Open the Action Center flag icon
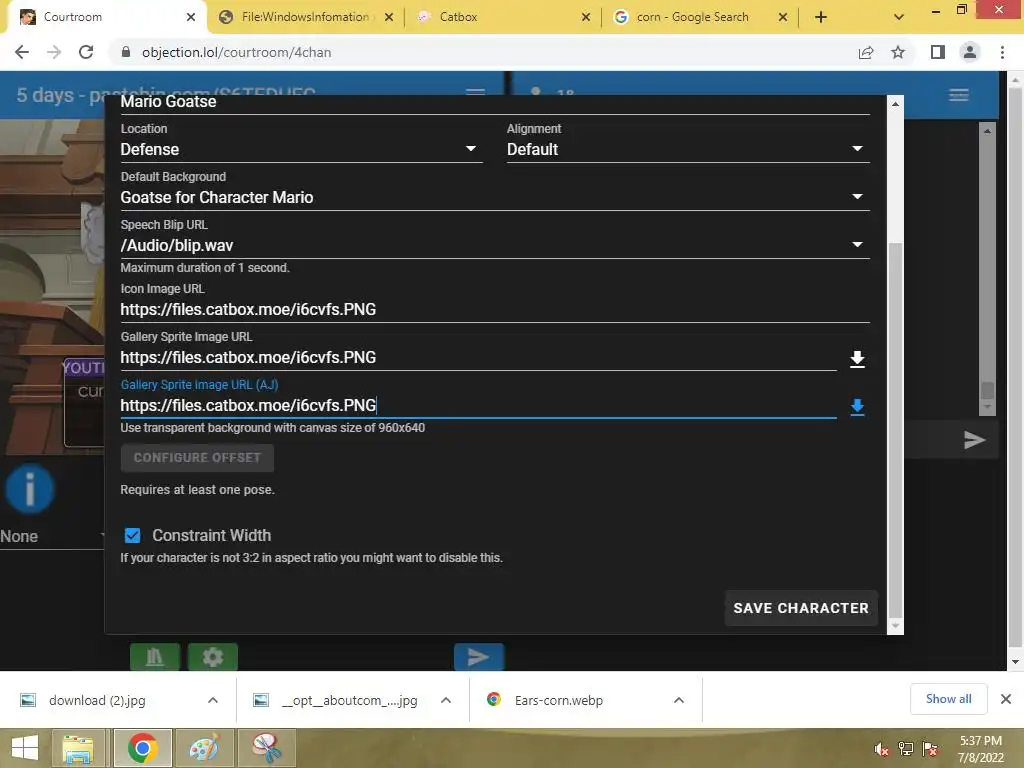 click(931, 749)
